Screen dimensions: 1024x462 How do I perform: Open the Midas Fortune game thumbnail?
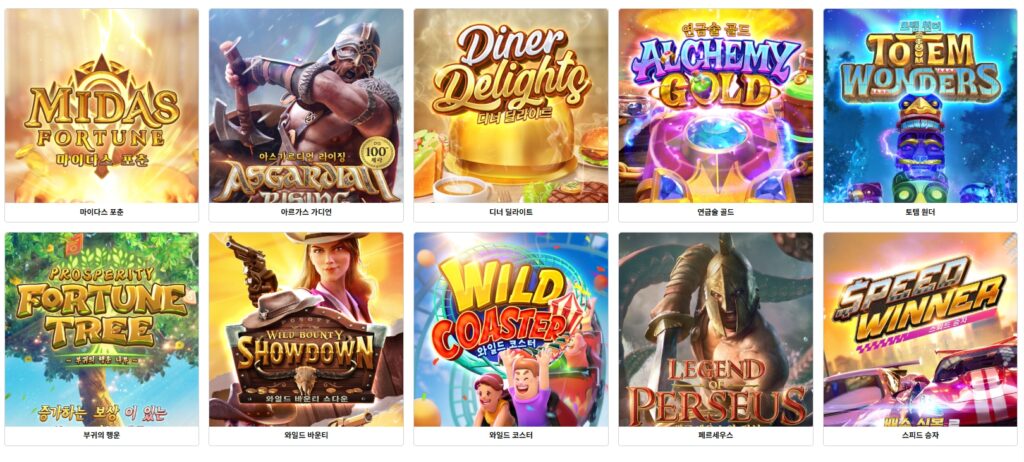click(101, 105)
